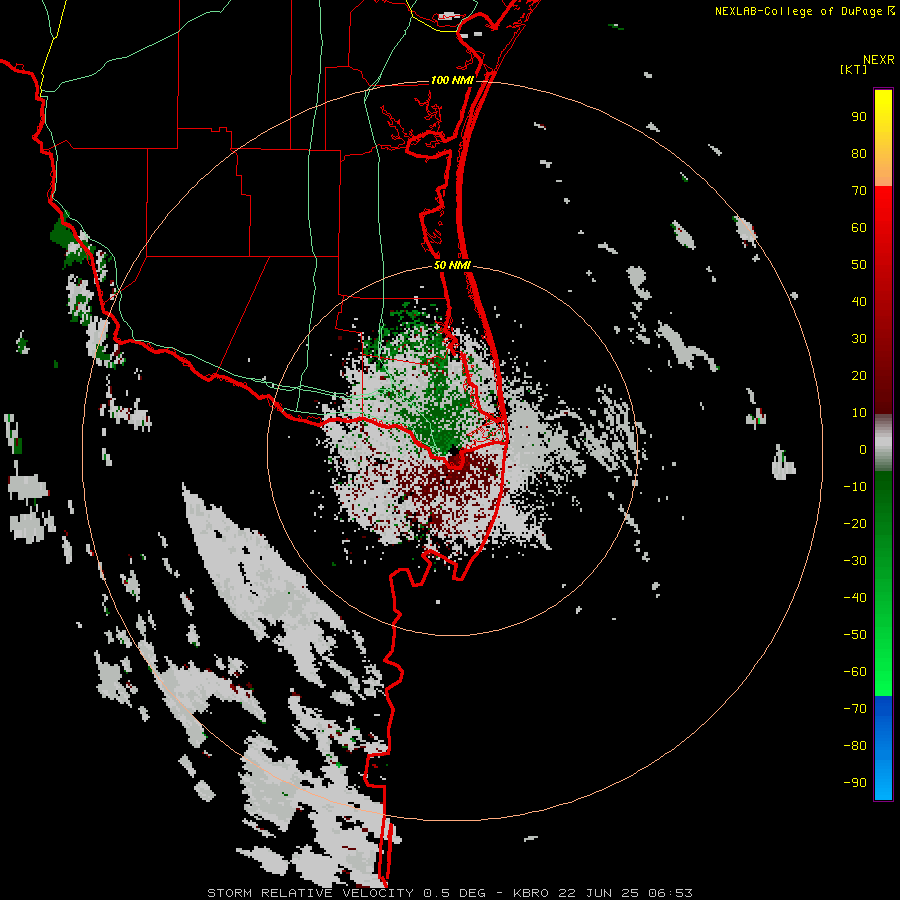Click the -70 value on the velocity scale
The height and width of the screenshot is (900, 900).
855,709
